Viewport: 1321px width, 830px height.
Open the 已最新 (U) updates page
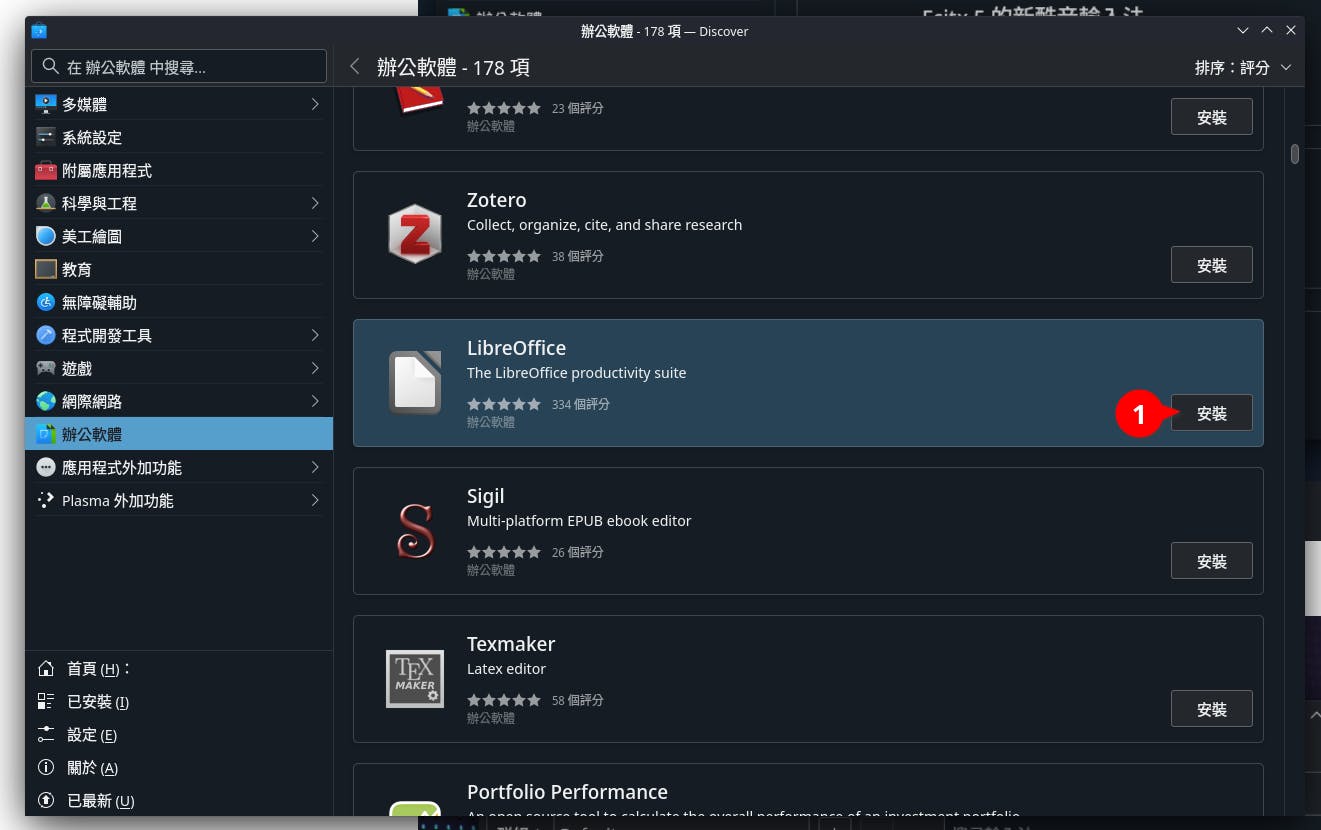coord(179,800)
